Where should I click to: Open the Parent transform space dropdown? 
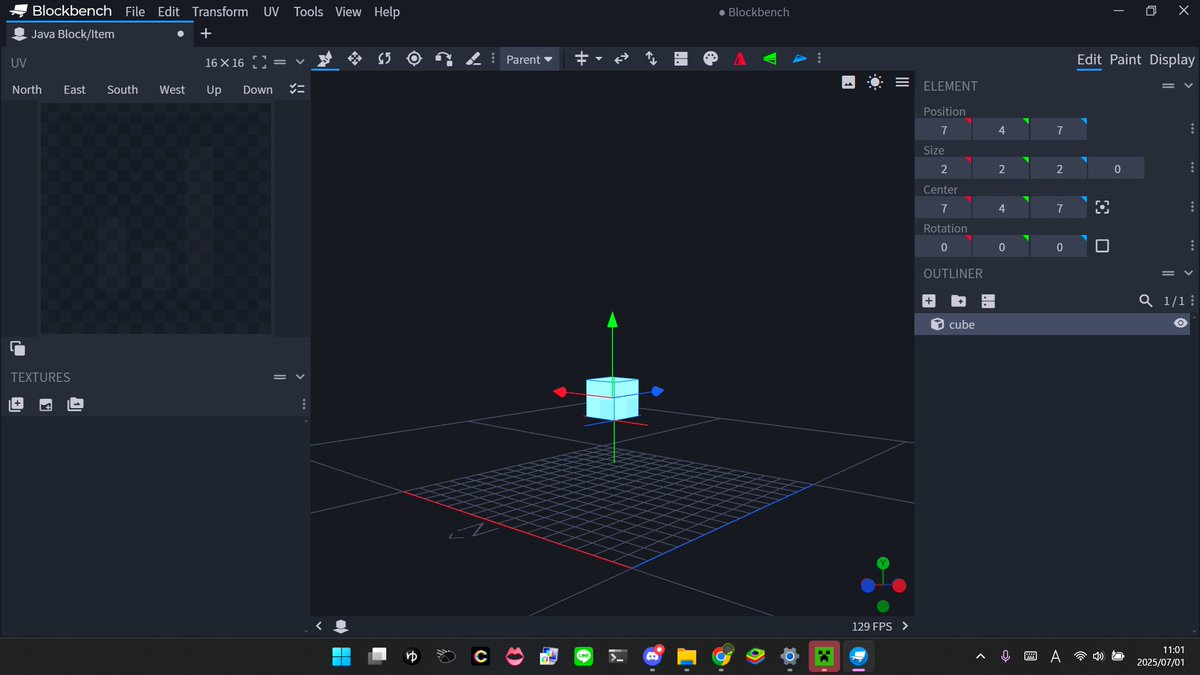click(529, 59)
